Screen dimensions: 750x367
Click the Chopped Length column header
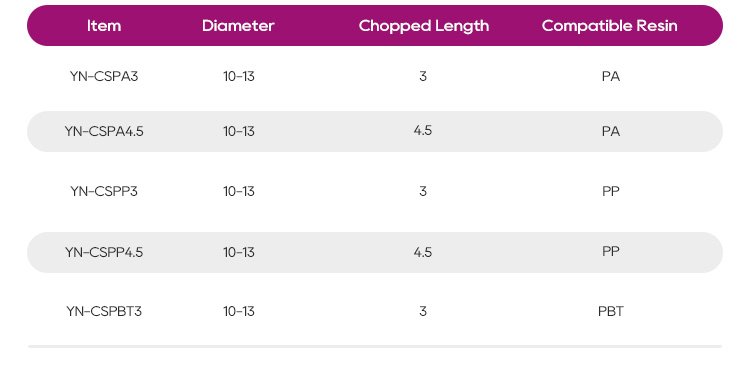click(x=424, y=26)
